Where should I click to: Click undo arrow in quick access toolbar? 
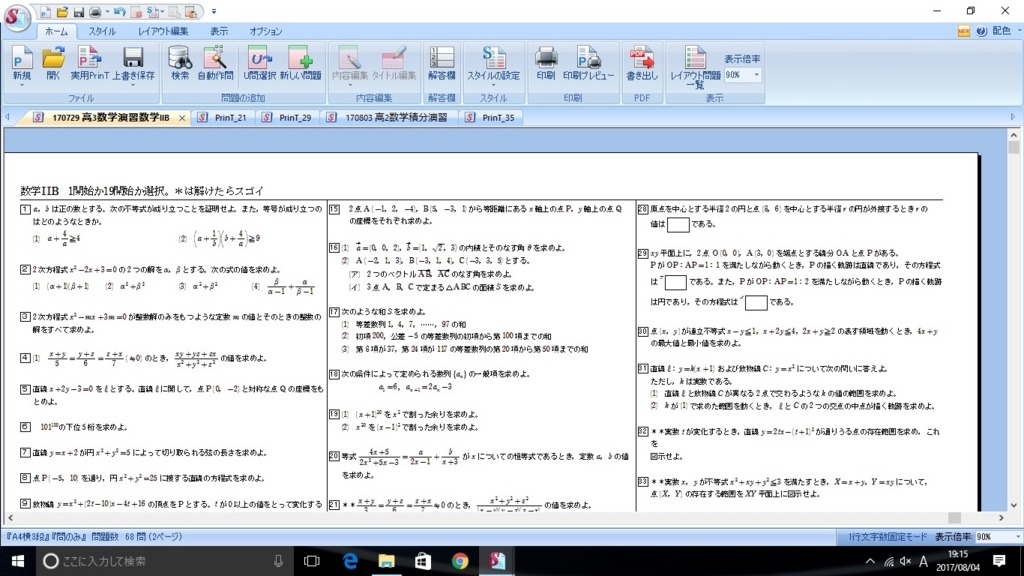tap(120, 12)
